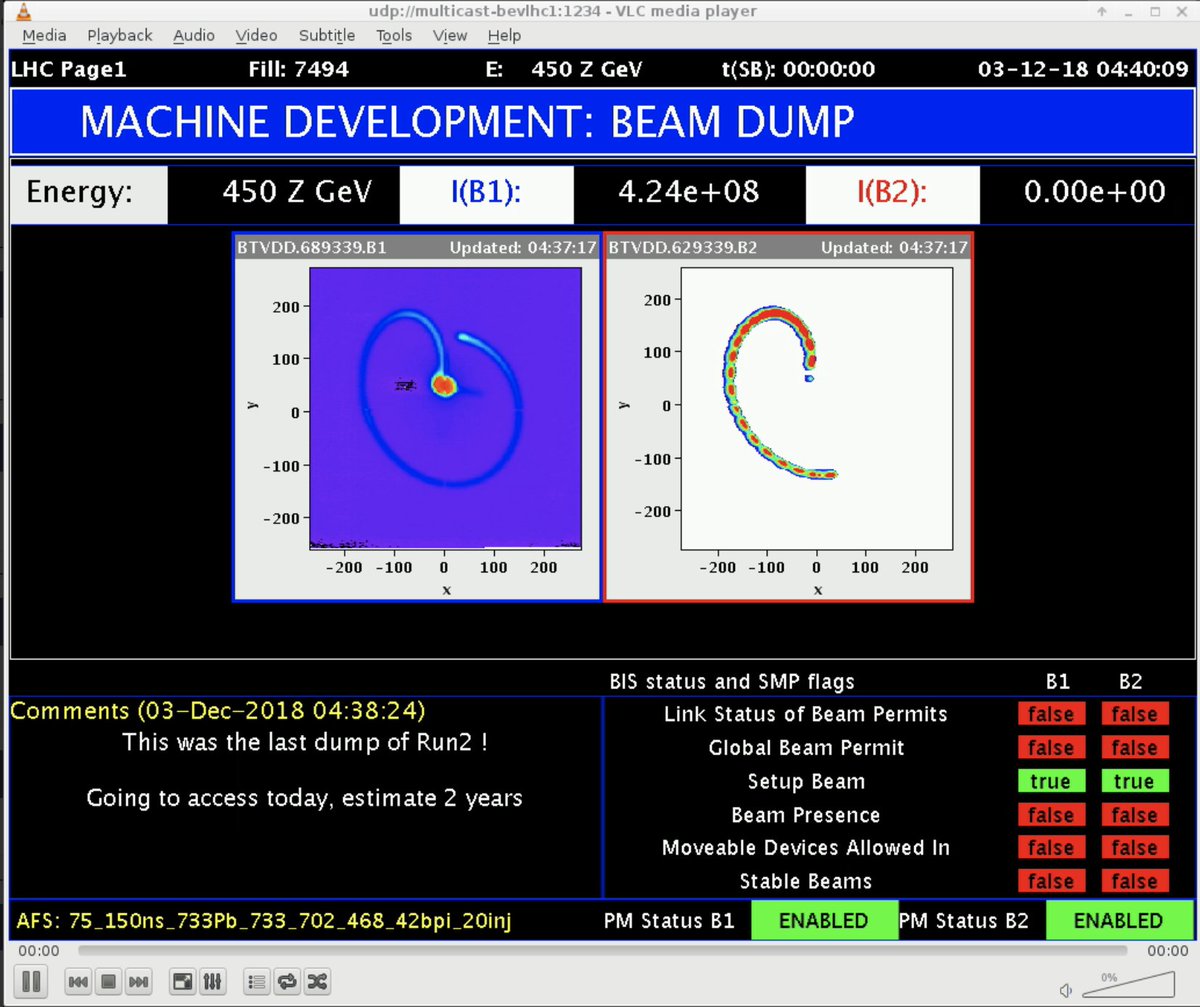Click the PM Status B2 ENABLED indicator
Viewport: 1200px width, 1007px height.
1118,921
